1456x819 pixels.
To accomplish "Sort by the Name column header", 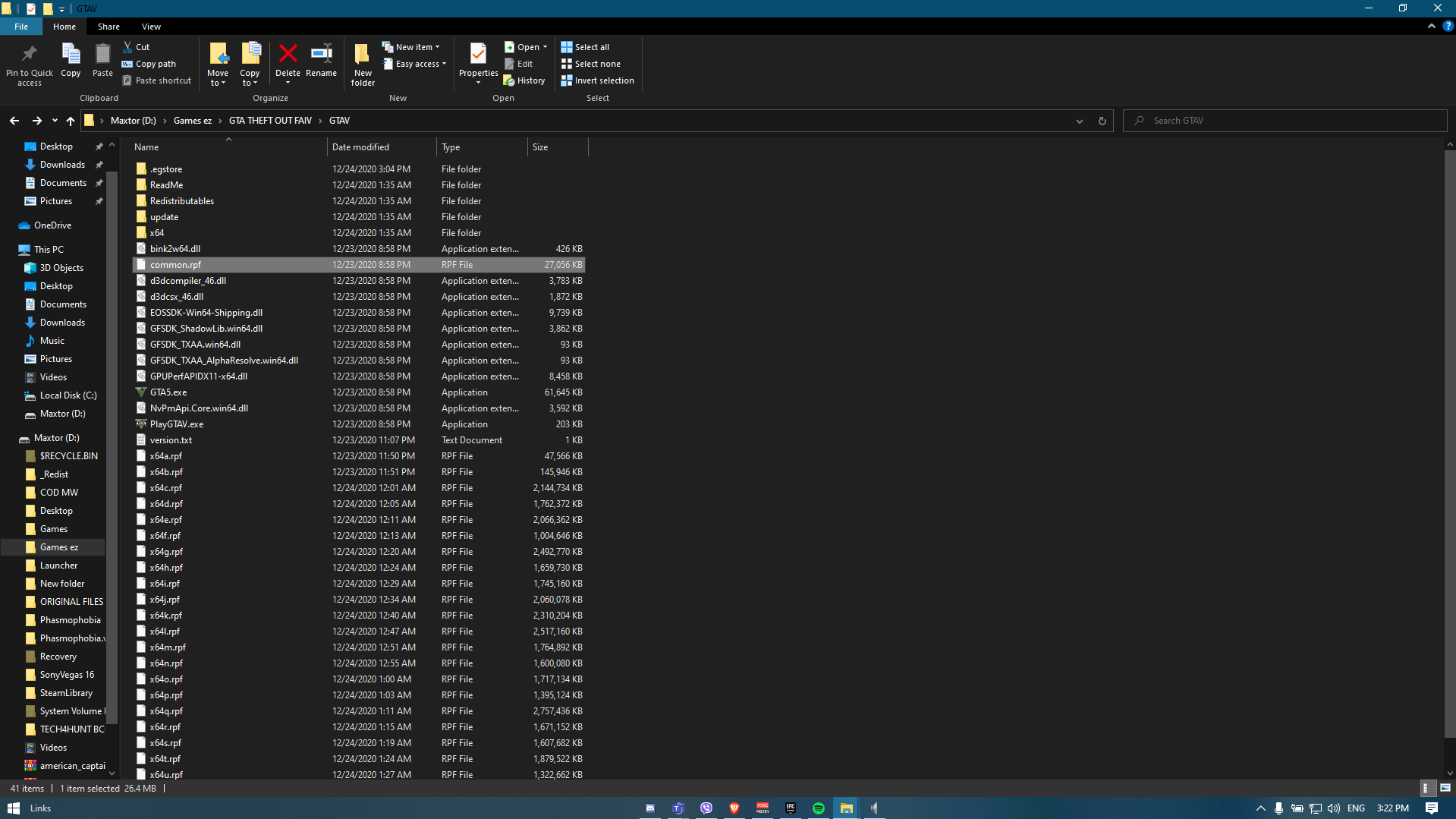I will pyautogui.click(x=228, y=147).
